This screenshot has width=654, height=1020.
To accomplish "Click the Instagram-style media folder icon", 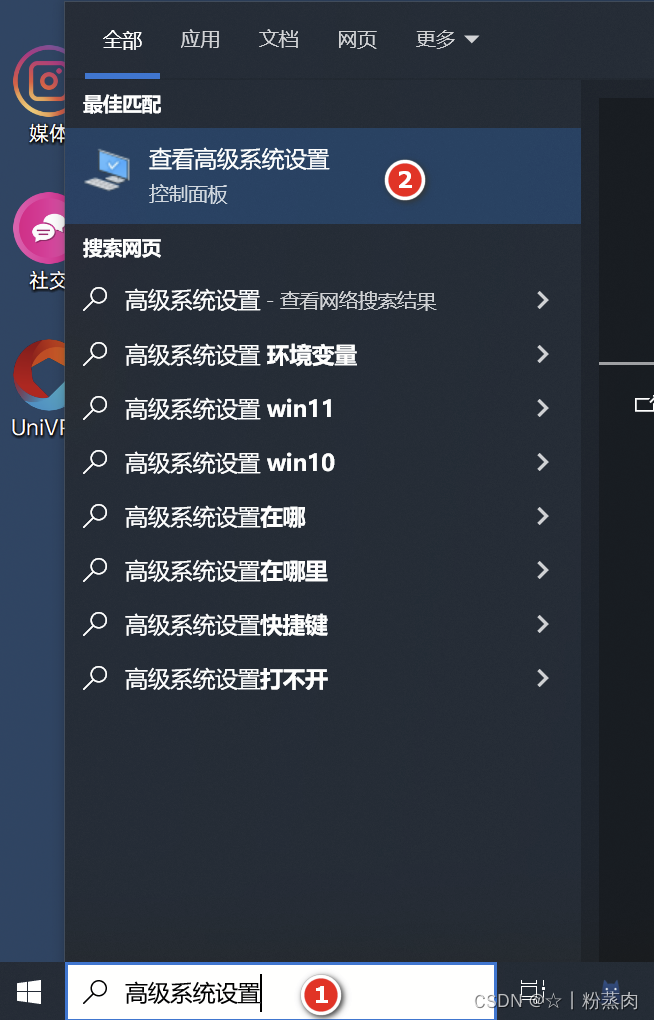I will coord(39,81).
